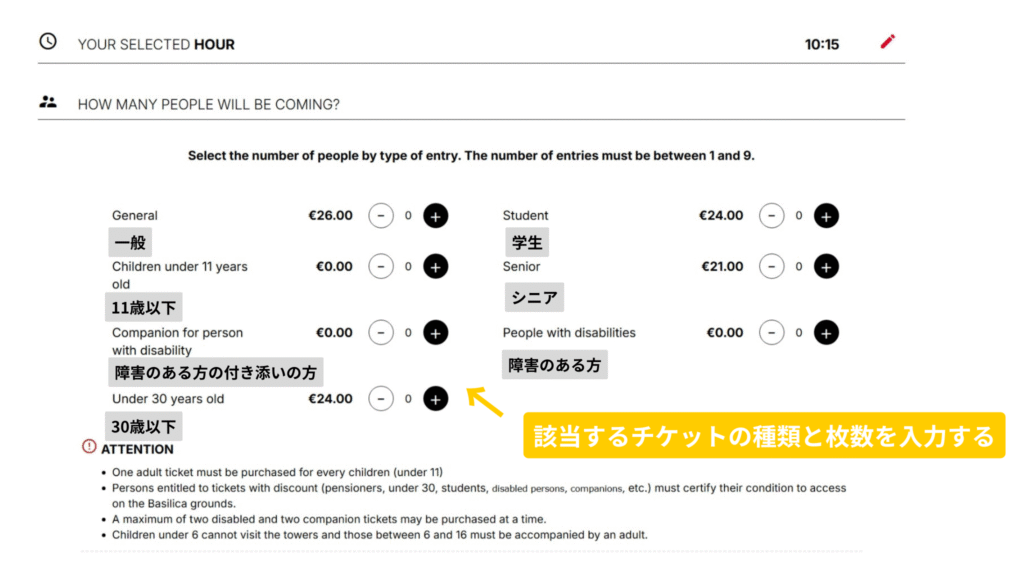Click the clock icon beside selected hour
Image resolution: width=1024 pixels, height=576 pixels.
(x=47, y=42)
